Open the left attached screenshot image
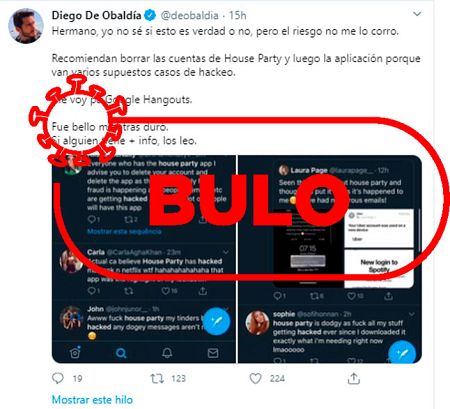Screen dimensions: 450x409 (144, 259)
